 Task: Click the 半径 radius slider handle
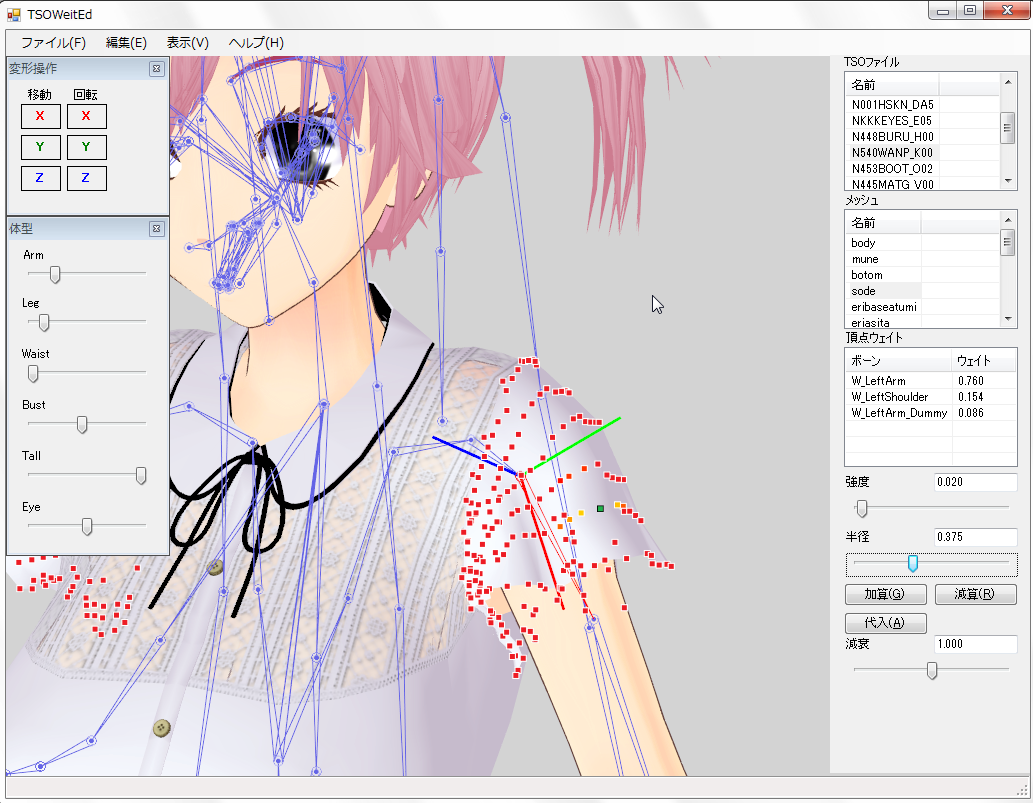912,564
